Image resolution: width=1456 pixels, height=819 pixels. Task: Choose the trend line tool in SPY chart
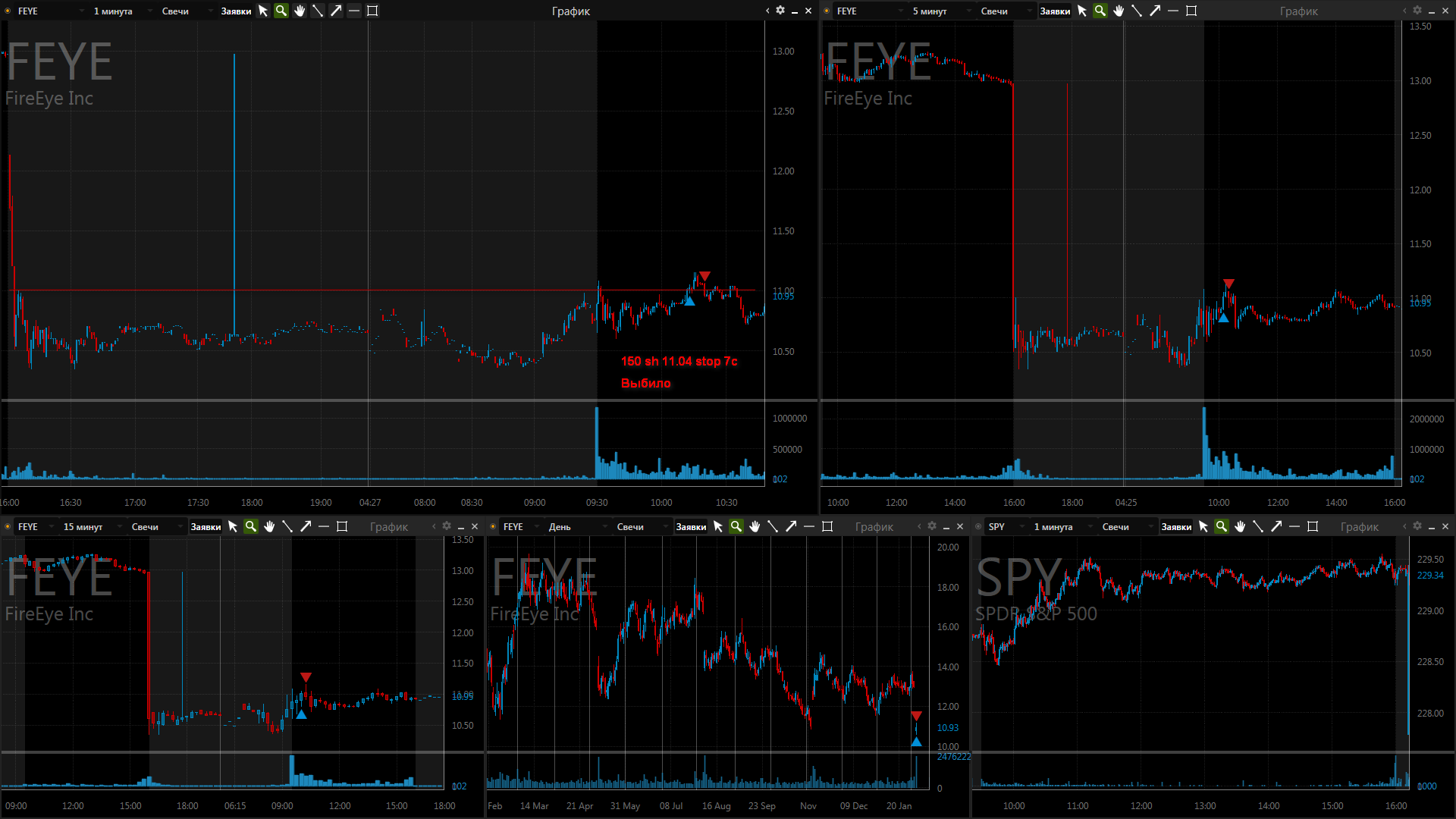click(1258, 526)
